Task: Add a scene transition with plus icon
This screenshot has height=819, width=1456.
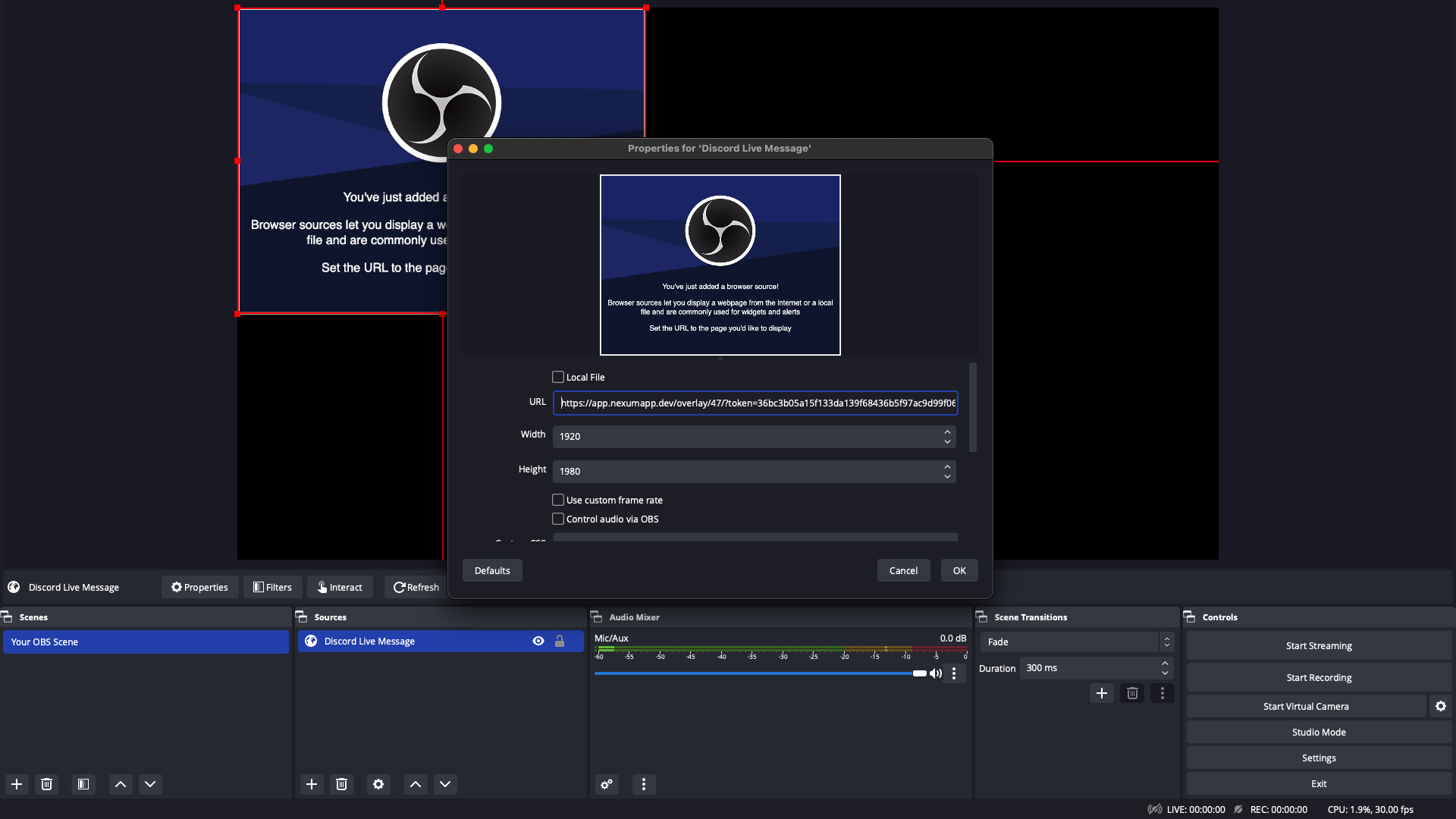Action: click(x=1102, y=693)
